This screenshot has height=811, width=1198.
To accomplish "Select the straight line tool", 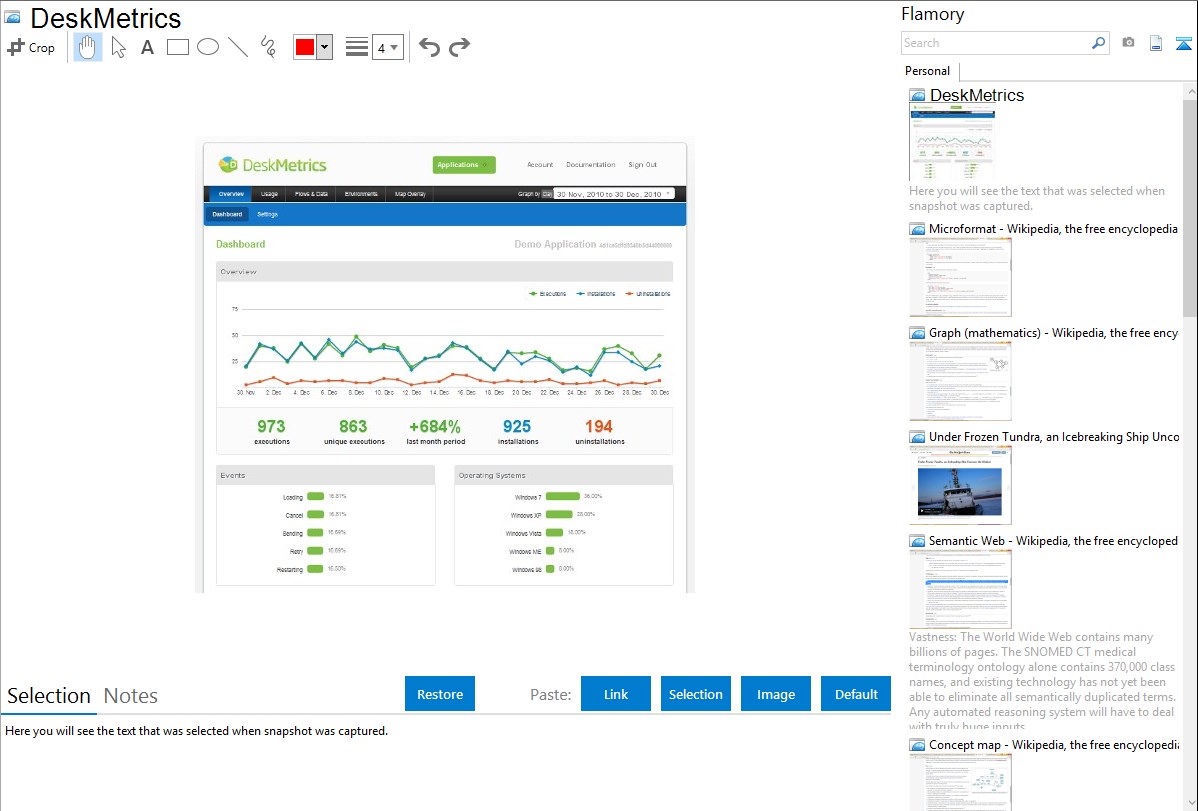I will [x=238, y=47].
